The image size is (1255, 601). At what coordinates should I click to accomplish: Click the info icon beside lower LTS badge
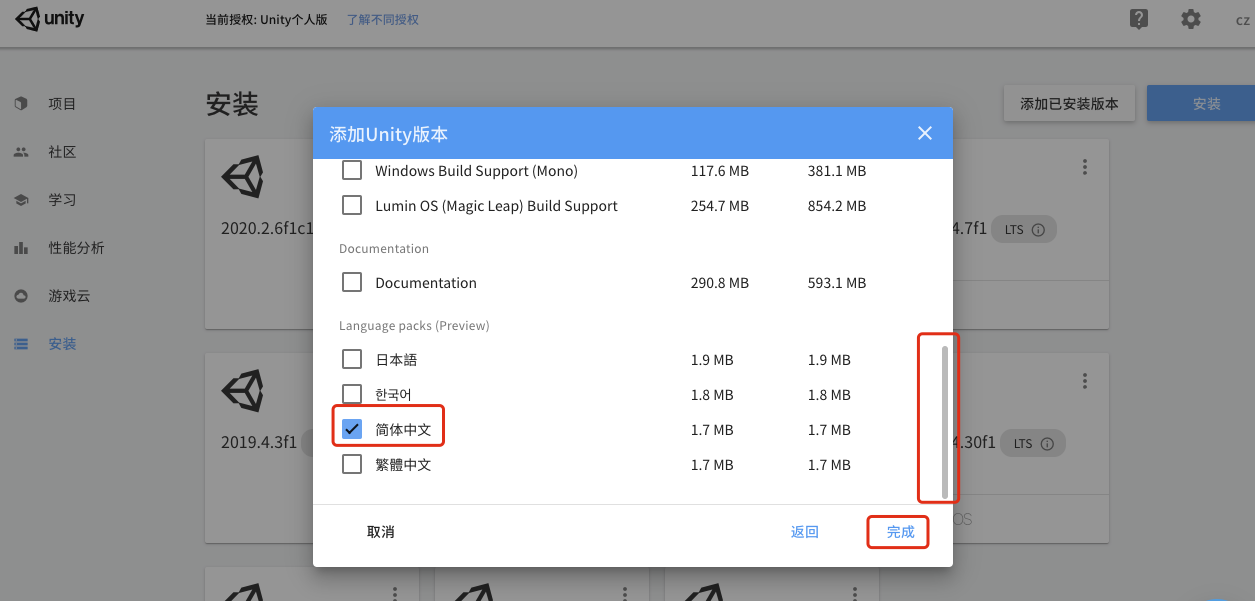coord(1047,443)
